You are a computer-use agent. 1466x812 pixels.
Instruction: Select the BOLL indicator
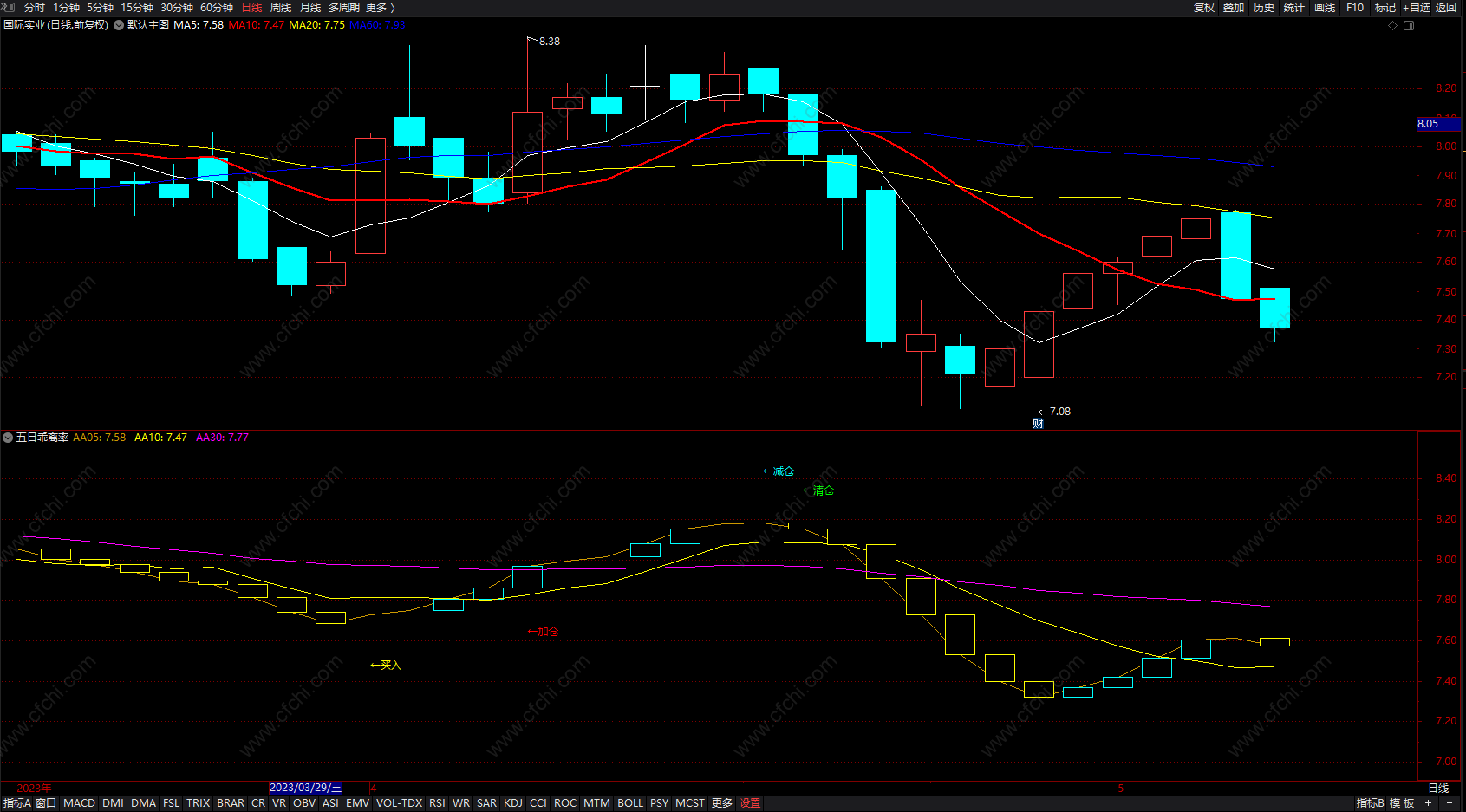630,803
